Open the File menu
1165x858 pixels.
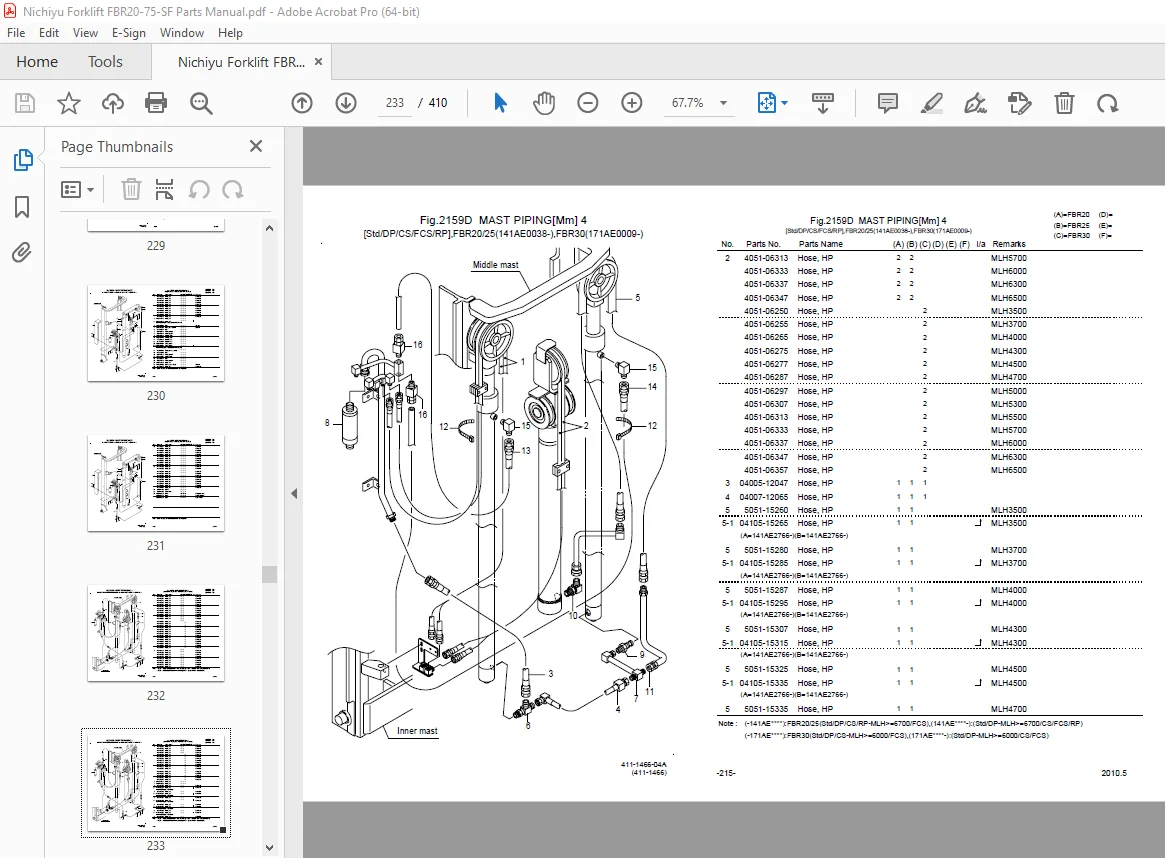pos(16,33)
